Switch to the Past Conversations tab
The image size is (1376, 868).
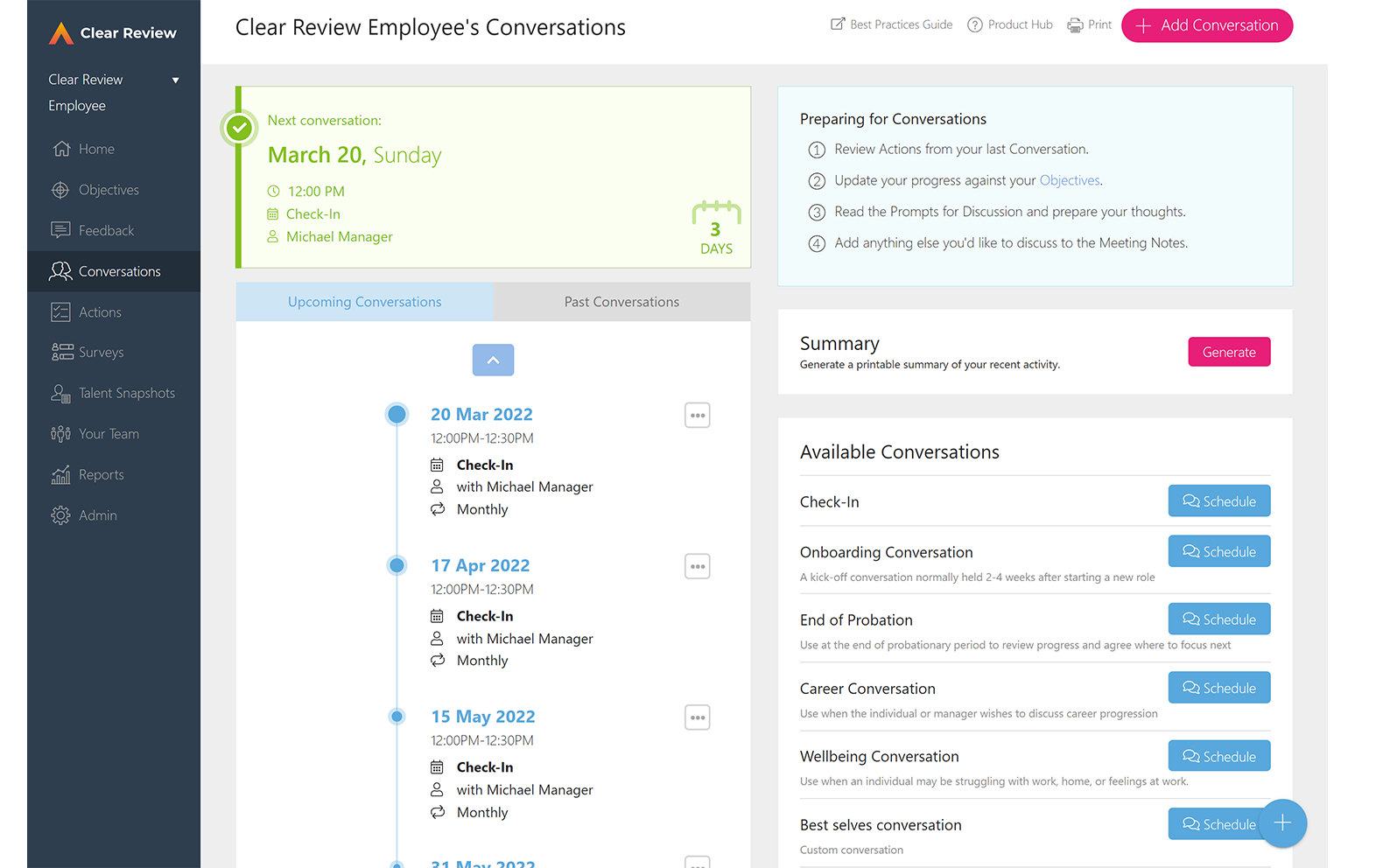621,302
